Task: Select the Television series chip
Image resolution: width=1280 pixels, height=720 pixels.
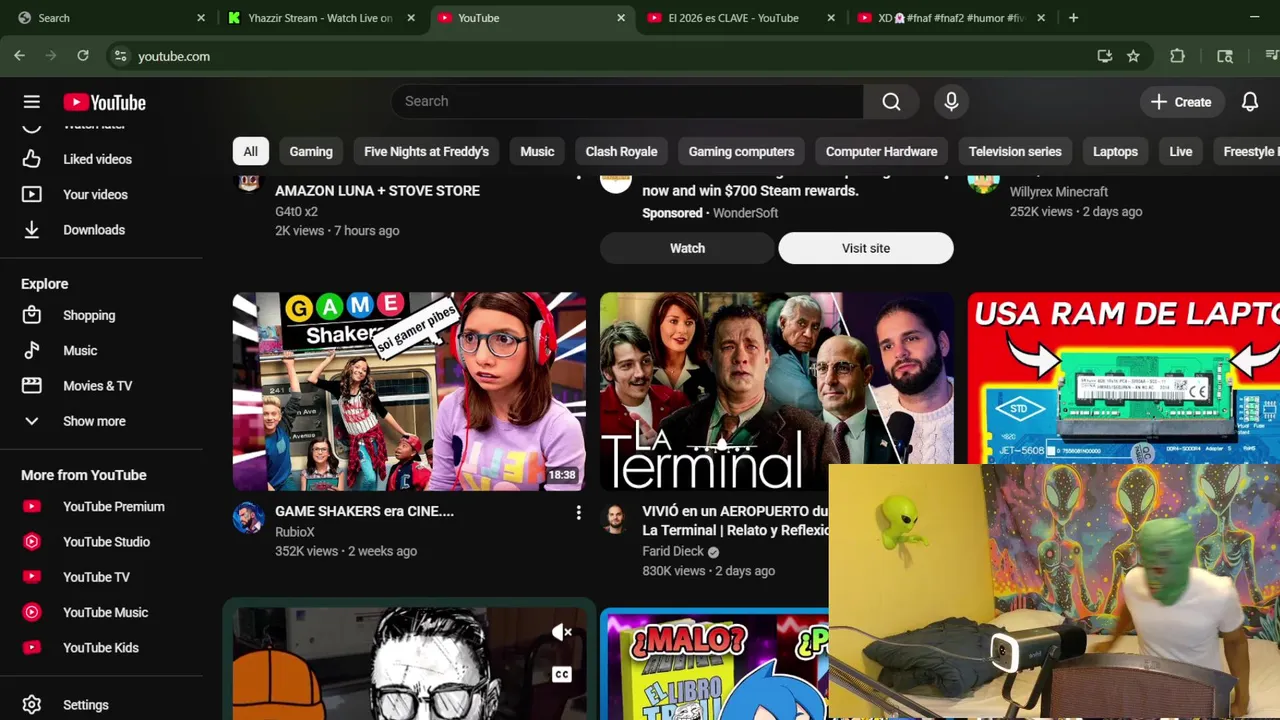Action: click(x=1014, y=151)
